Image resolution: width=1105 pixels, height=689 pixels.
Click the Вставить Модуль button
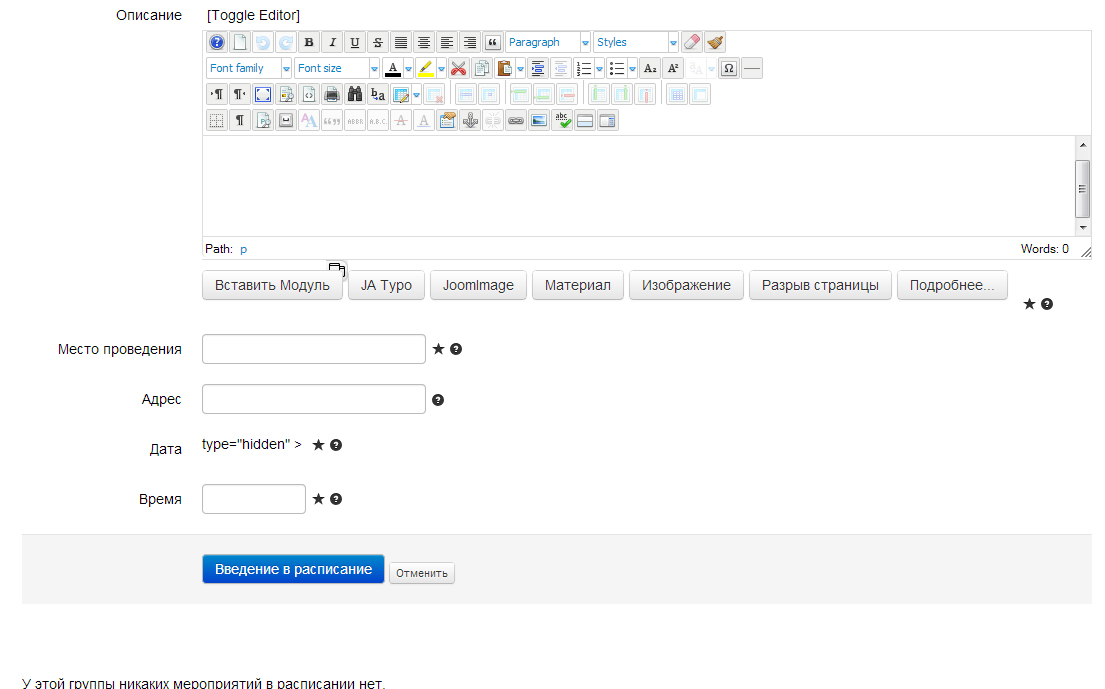pyautogui.click(x=272, y=285)
